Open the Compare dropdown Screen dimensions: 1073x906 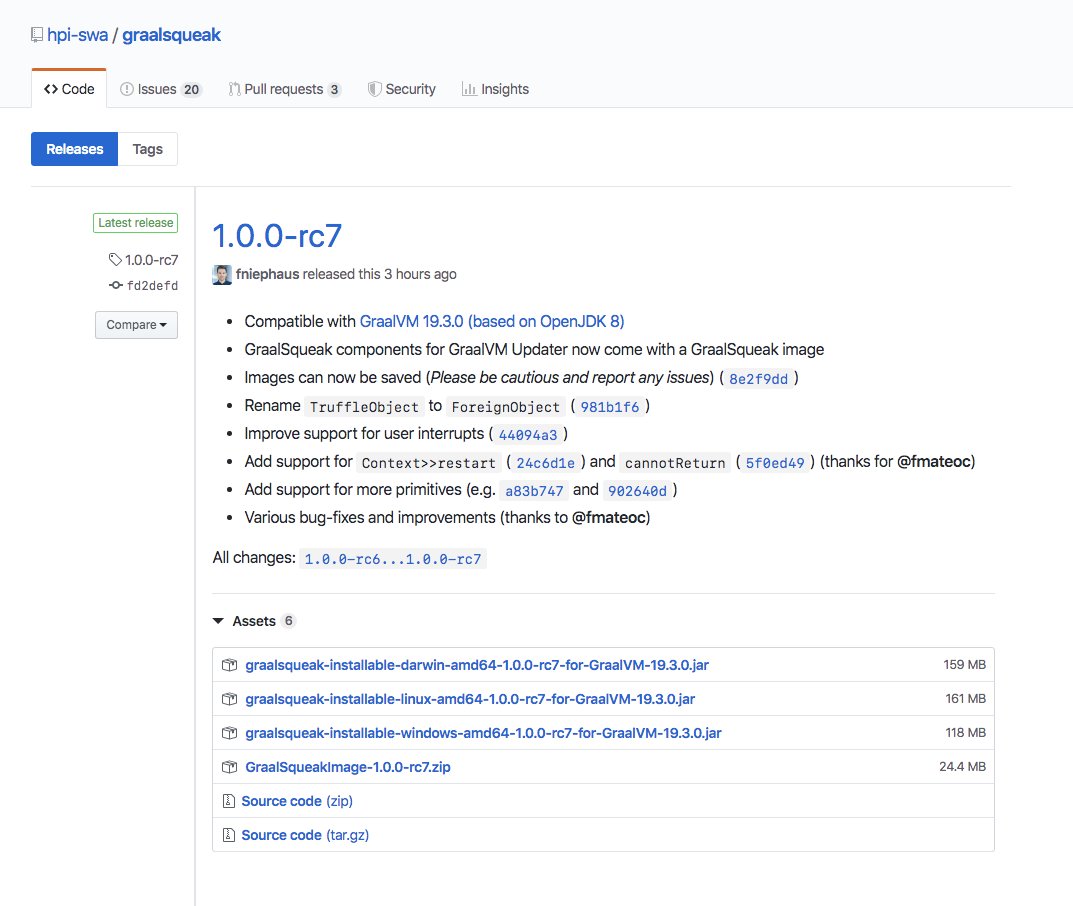136,325
